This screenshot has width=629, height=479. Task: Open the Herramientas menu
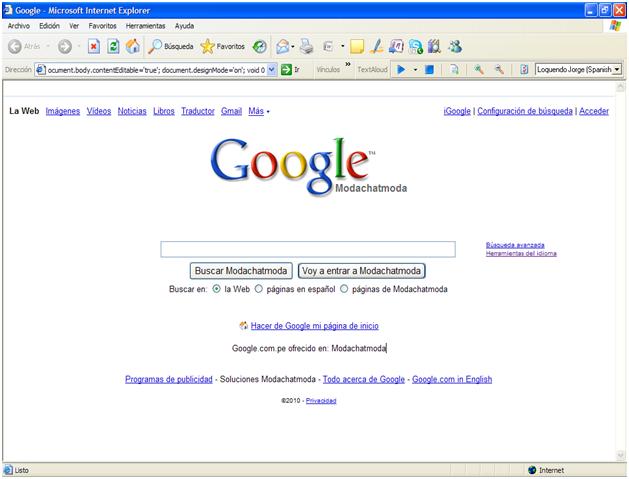(x=146, y=26)
